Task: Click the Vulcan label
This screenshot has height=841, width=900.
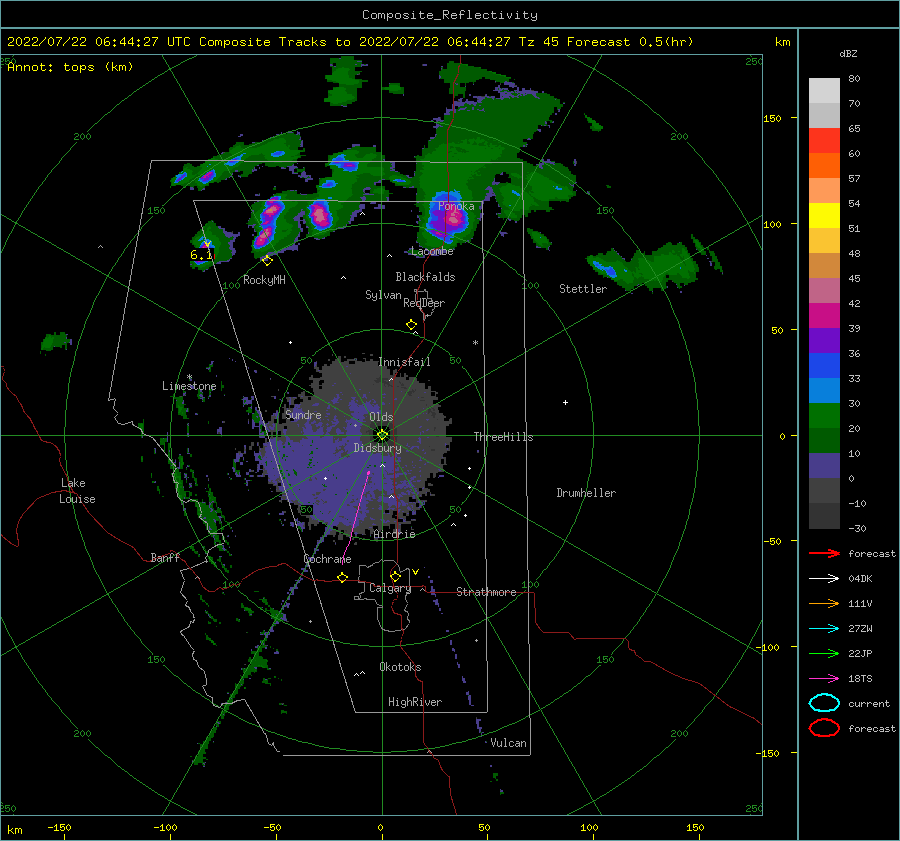Action: point(509,743)
